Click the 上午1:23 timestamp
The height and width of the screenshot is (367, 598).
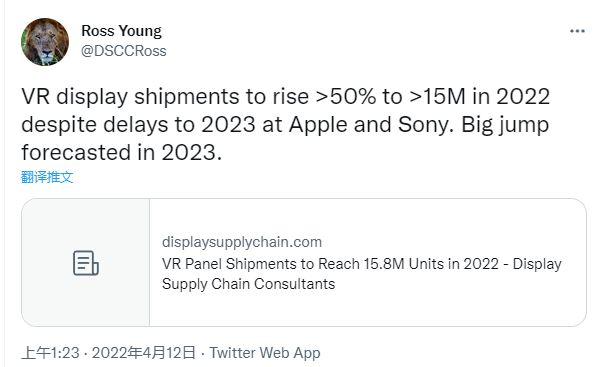point(50,353)
